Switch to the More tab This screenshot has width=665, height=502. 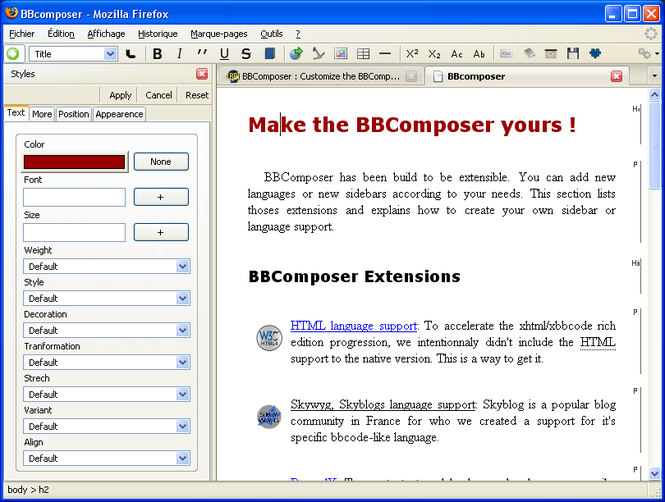pyautogui.click(x=42, y=114)
